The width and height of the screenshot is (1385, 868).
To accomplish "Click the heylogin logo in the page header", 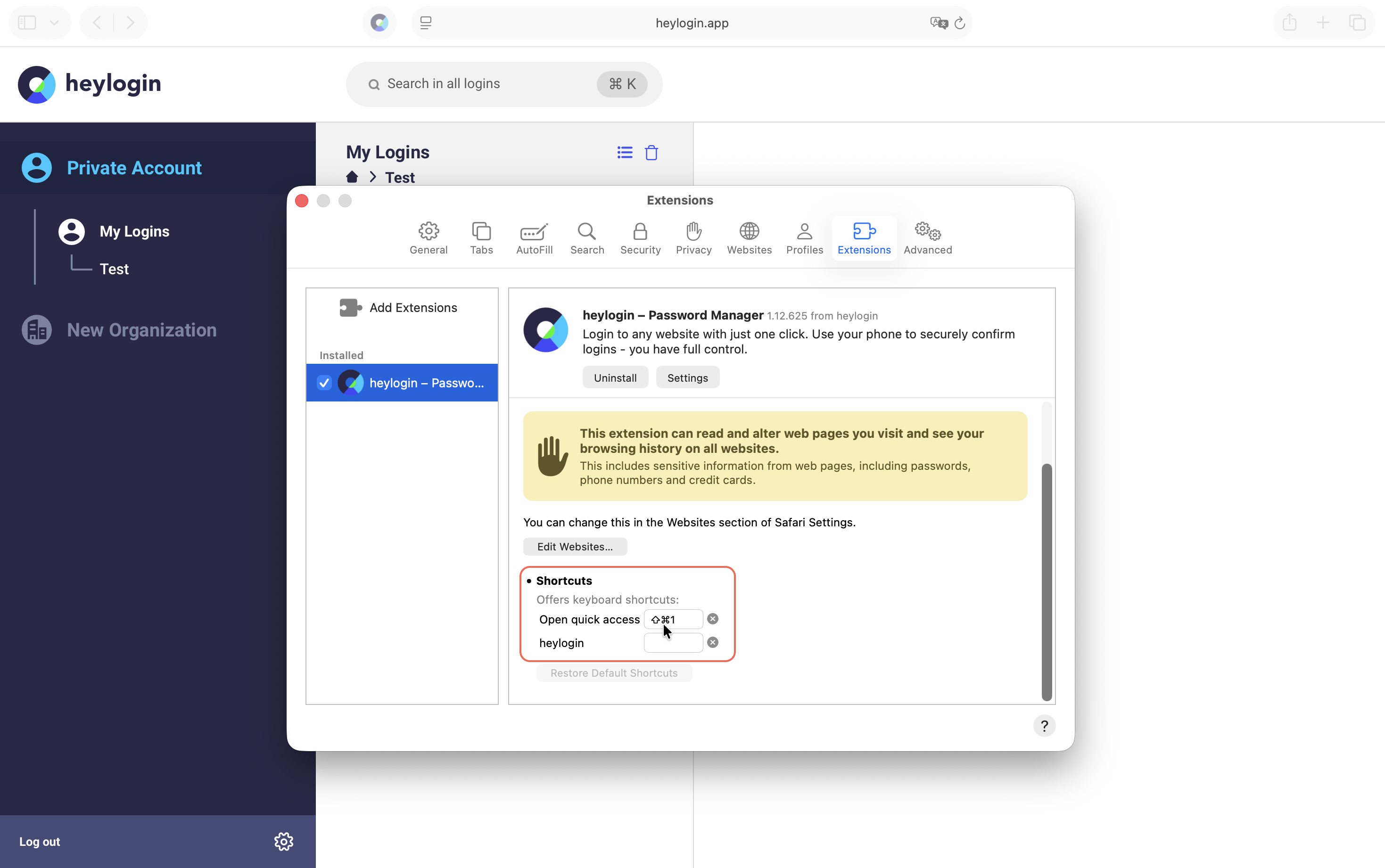I will (x=90, y=84).
